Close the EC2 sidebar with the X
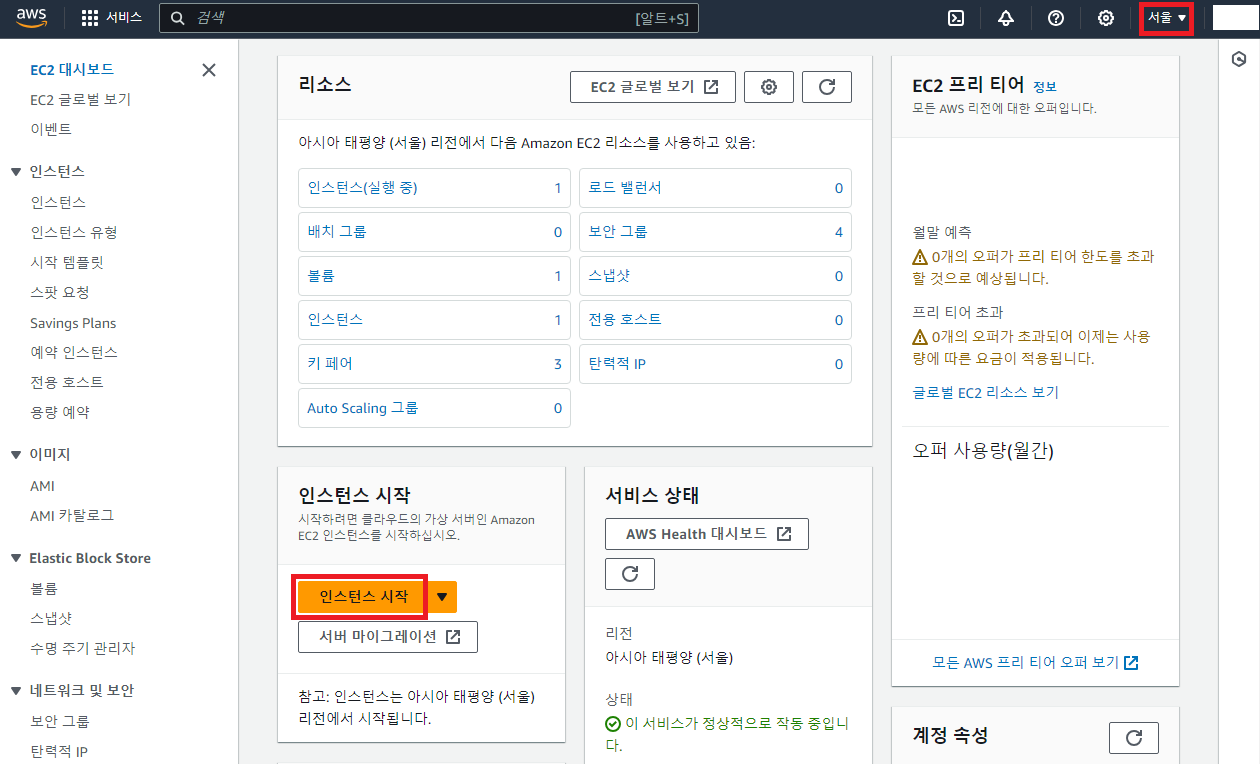 [x=209, y=70]
